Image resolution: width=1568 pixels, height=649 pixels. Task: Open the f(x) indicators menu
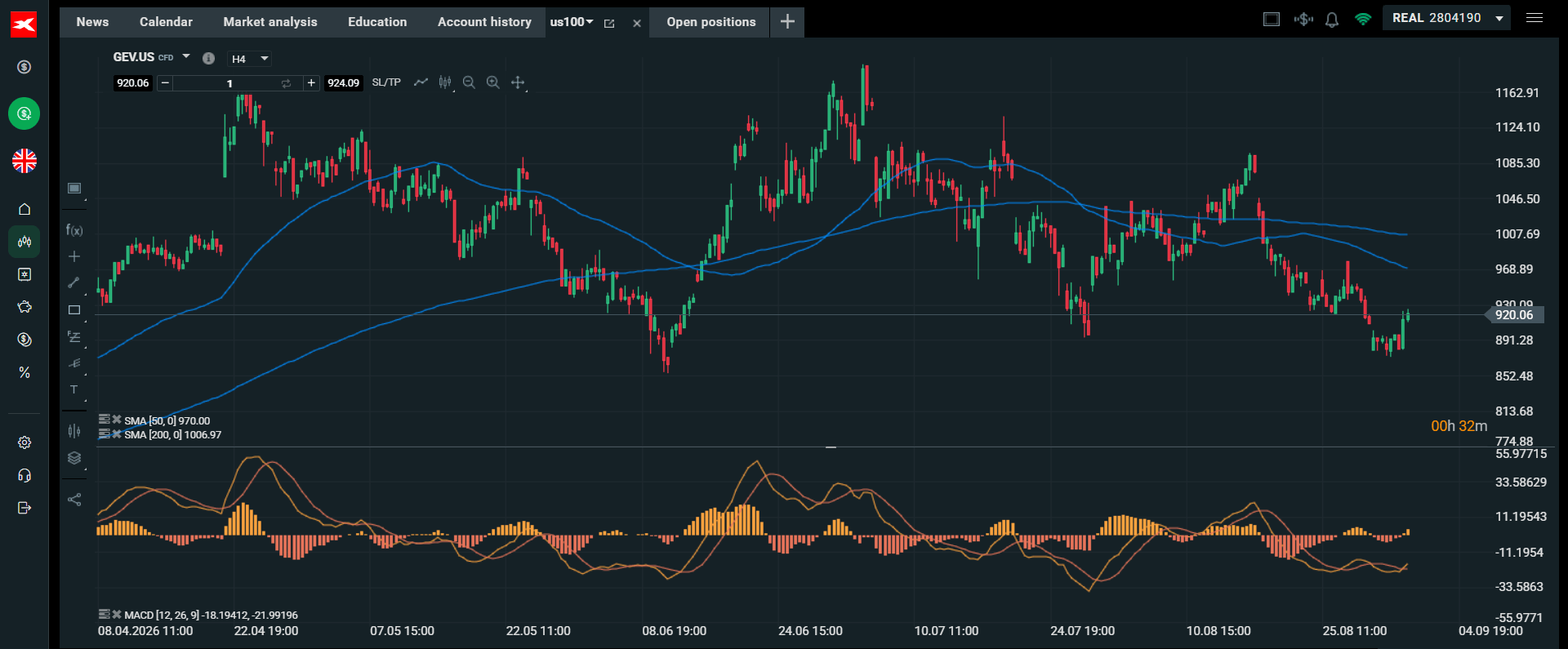(74, 230)
